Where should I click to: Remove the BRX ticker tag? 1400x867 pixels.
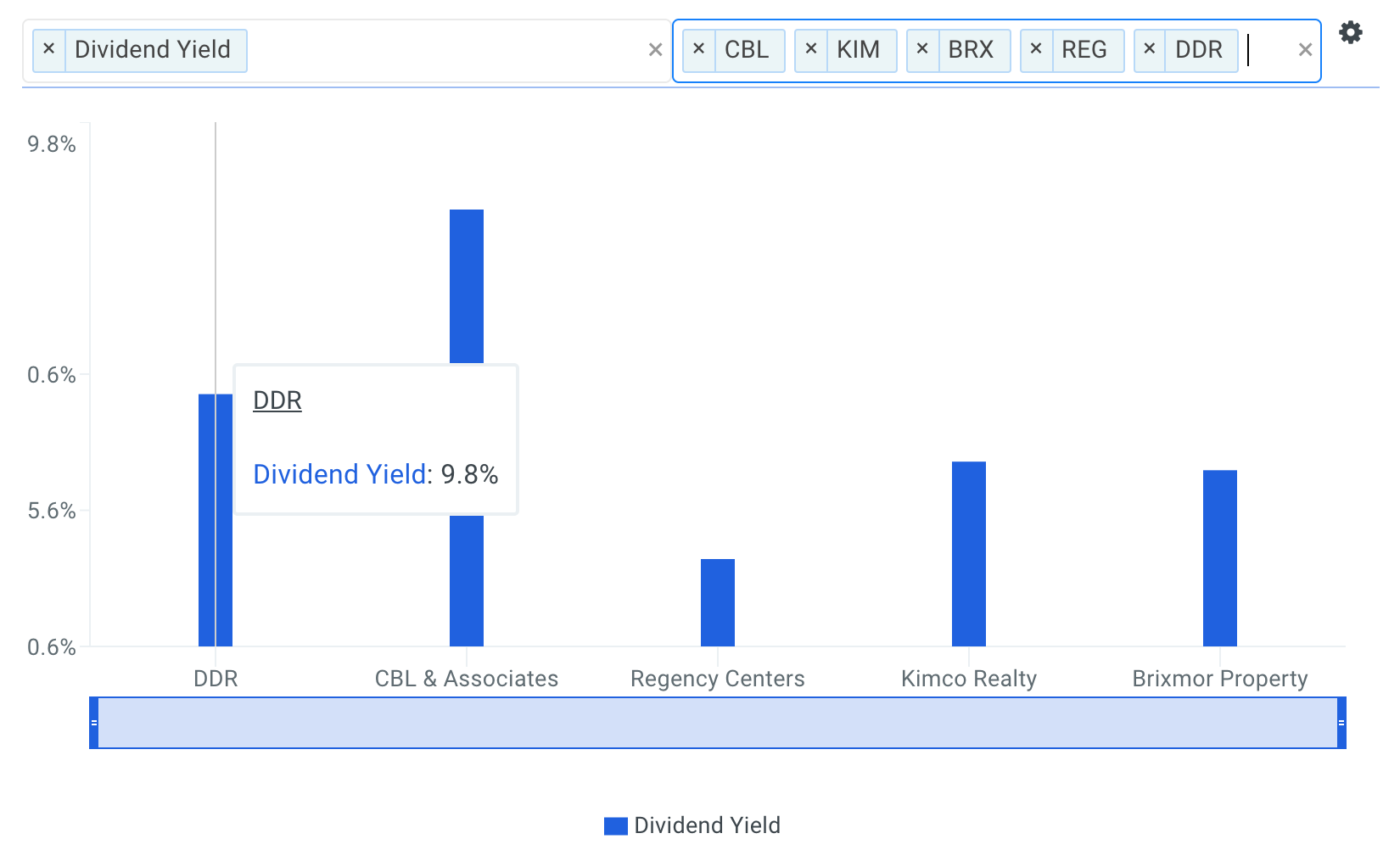pyautogui.click(x=922, y=50)
